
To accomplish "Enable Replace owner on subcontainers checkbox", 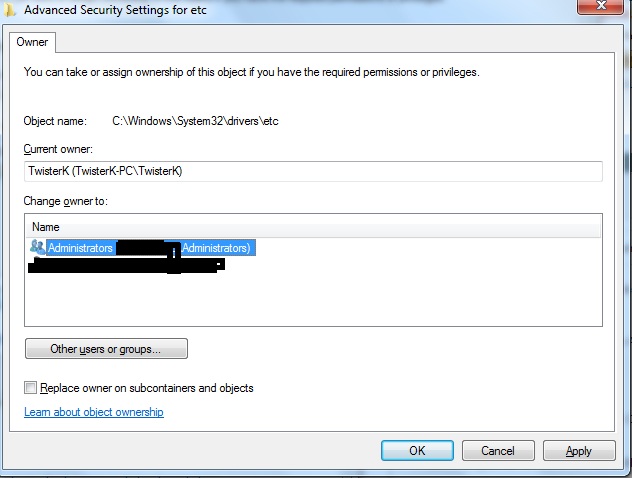I will point(31,388).
